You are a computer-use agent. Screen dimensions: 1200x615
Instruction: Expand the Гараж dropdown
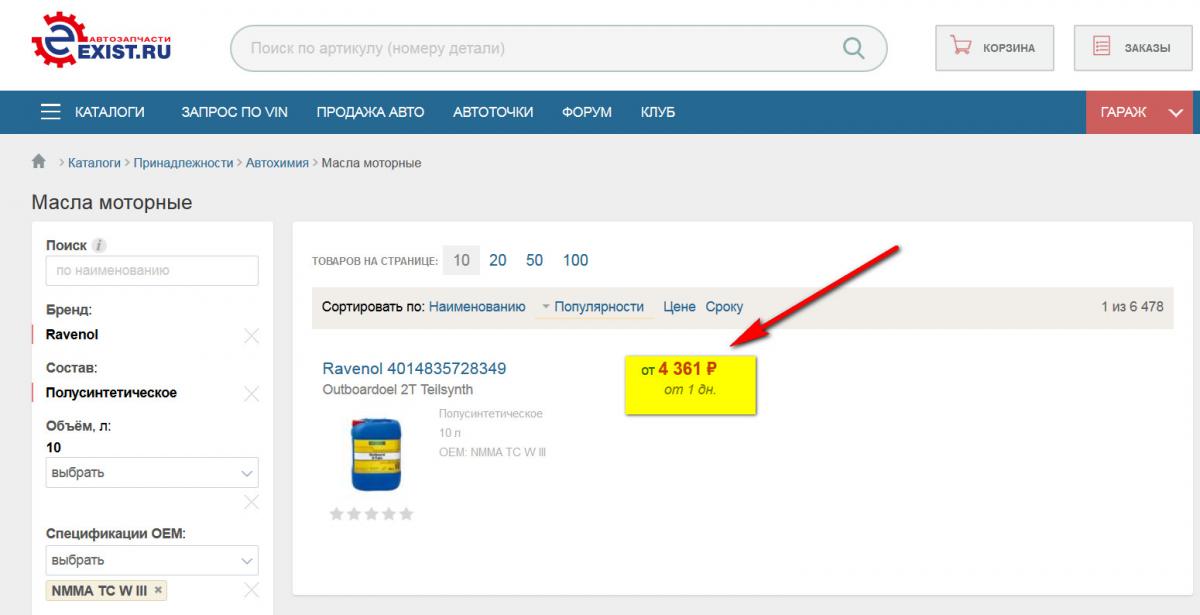pyautogui.click(x=1142, y=112)
